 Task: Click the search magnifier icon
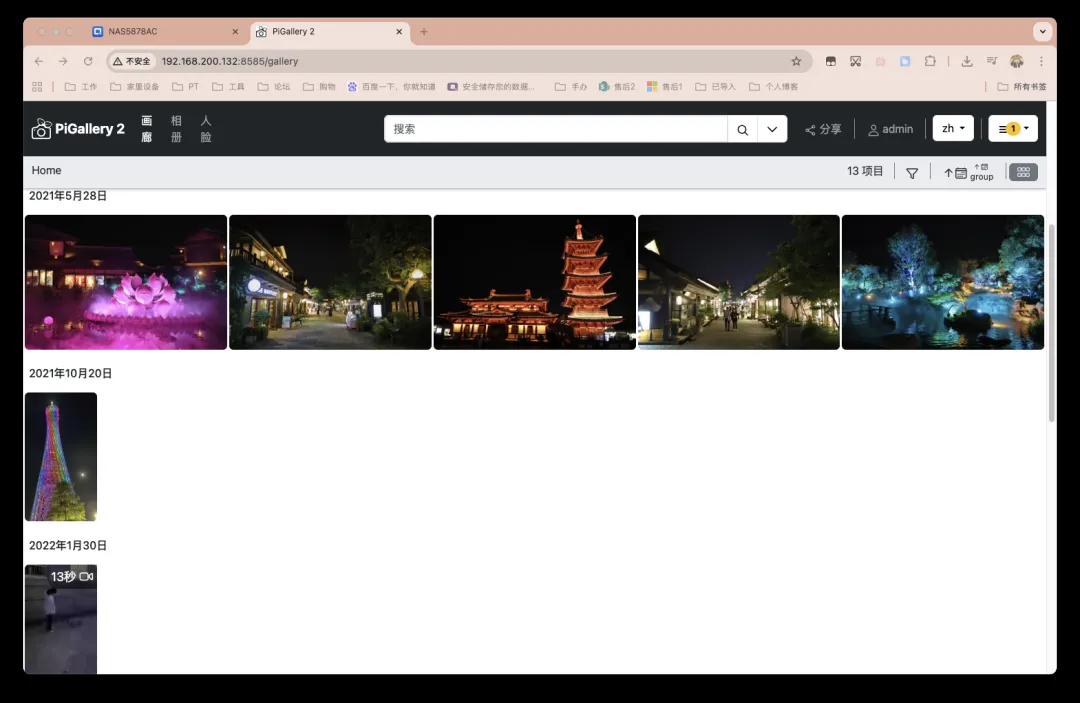(x=742, y=129)
